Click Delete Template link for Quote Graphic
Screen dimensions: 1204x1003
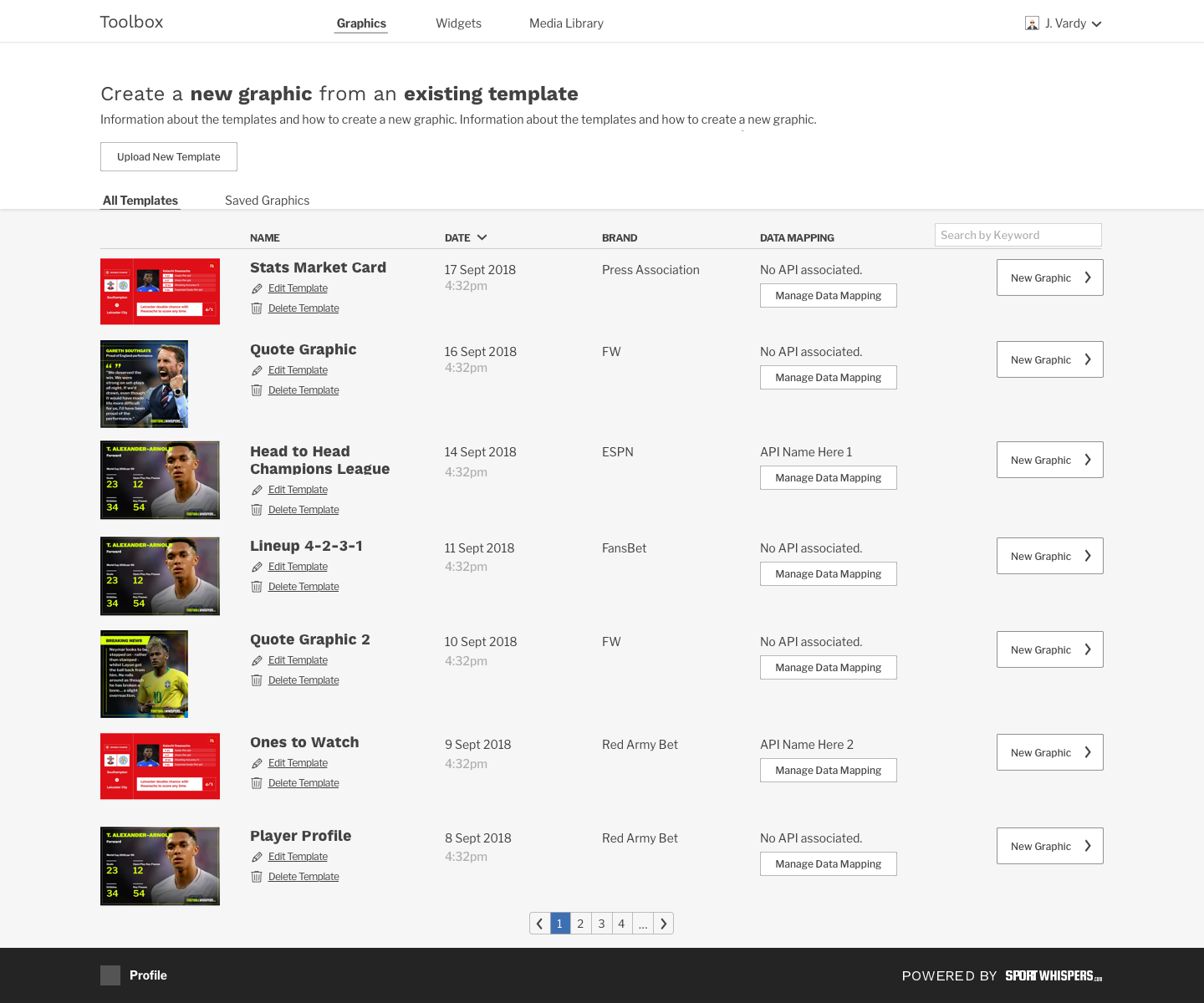(304, 390)
